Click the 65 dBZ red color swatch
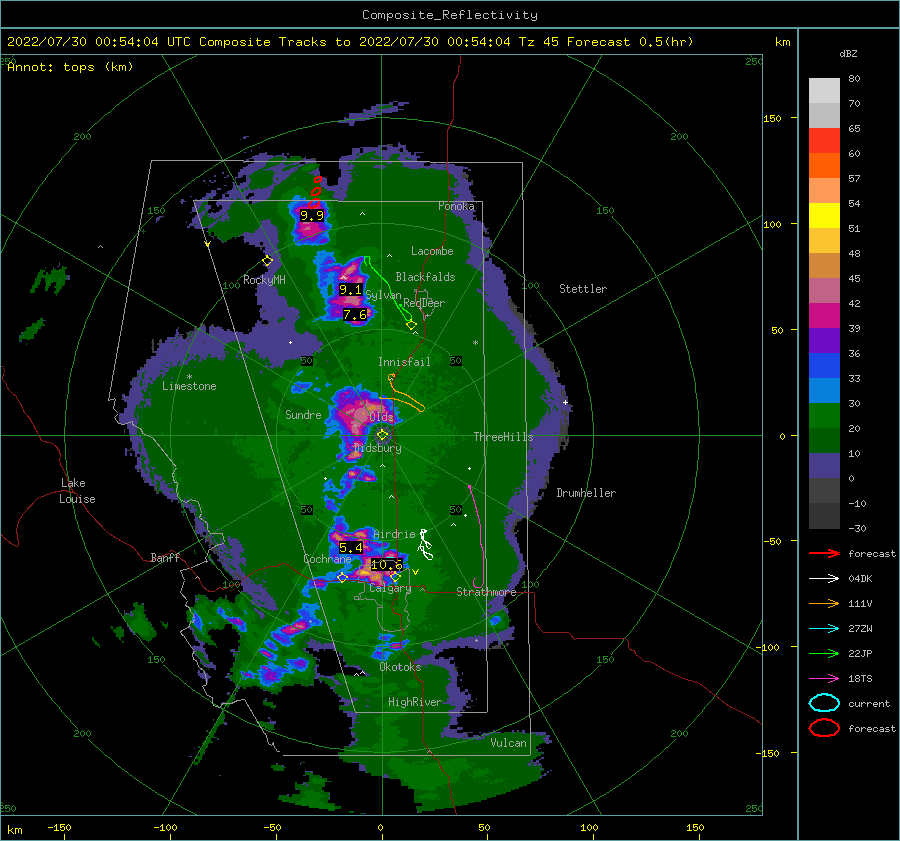Image resolution: width=900 pixels, height=841 pixels. pyautogui.click(x=824, y=140)
